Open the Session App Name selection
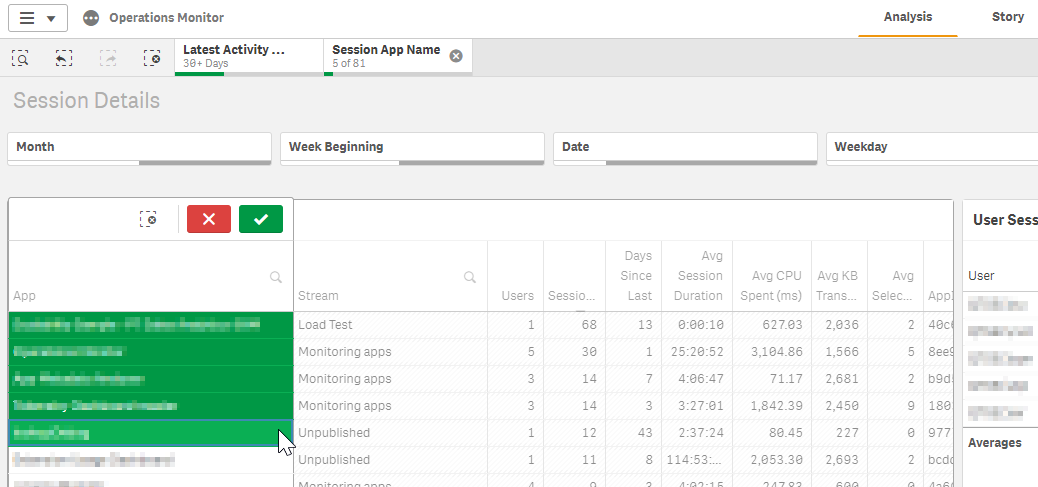This screenshot has width=1038, height=487. 386,56
